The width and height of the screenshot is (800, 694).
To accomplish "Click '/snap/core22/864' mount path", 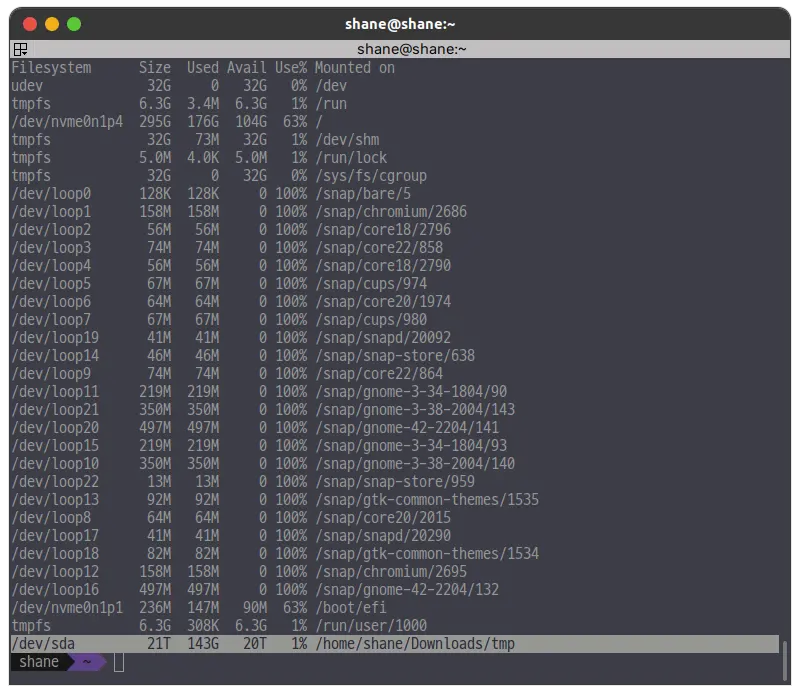I will (x=379, y=373).
